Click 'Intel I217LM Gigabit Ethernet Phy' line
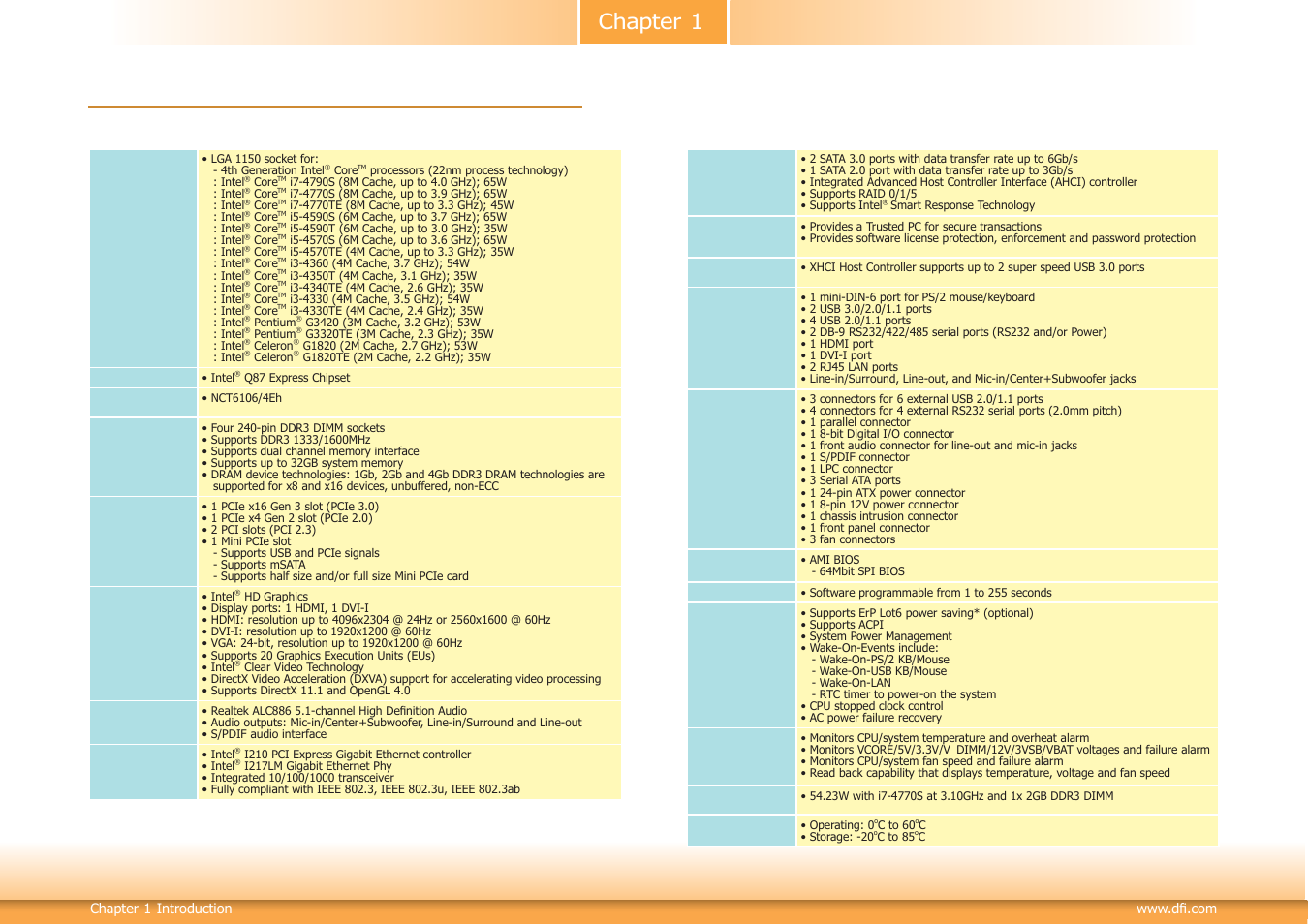The height and width of the screenshot is (924, 1308). coord(296,766)
